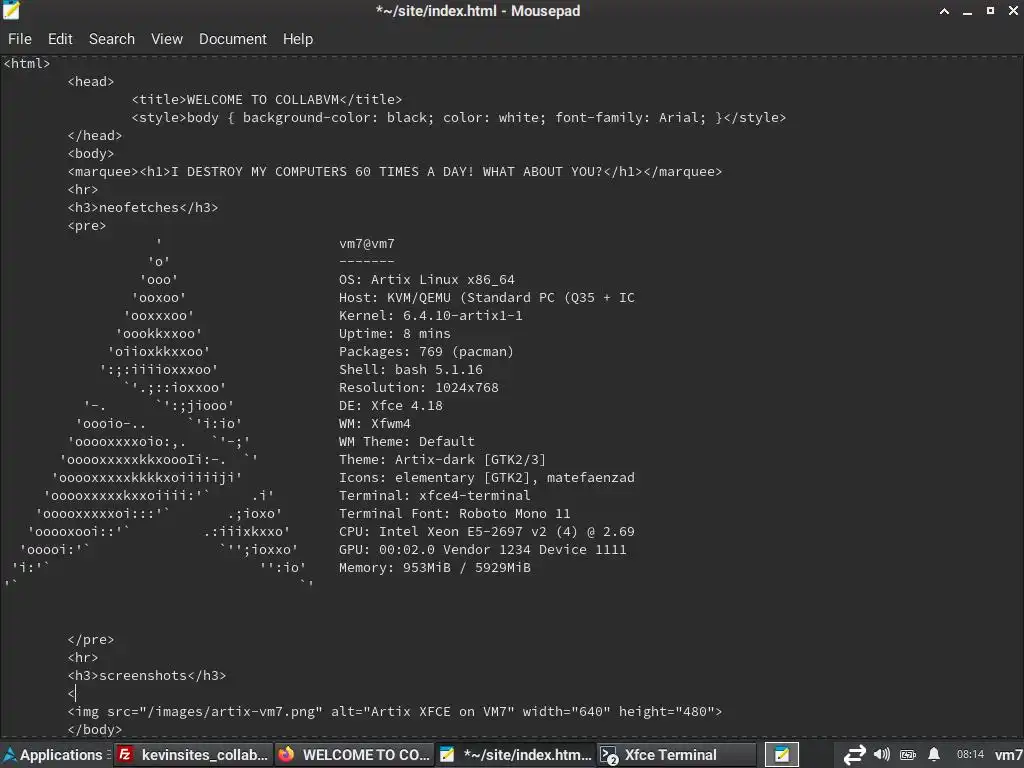Click the battery power manager icon
Viewport: 1024px width, 768px height.
click(x=908, y=755)
